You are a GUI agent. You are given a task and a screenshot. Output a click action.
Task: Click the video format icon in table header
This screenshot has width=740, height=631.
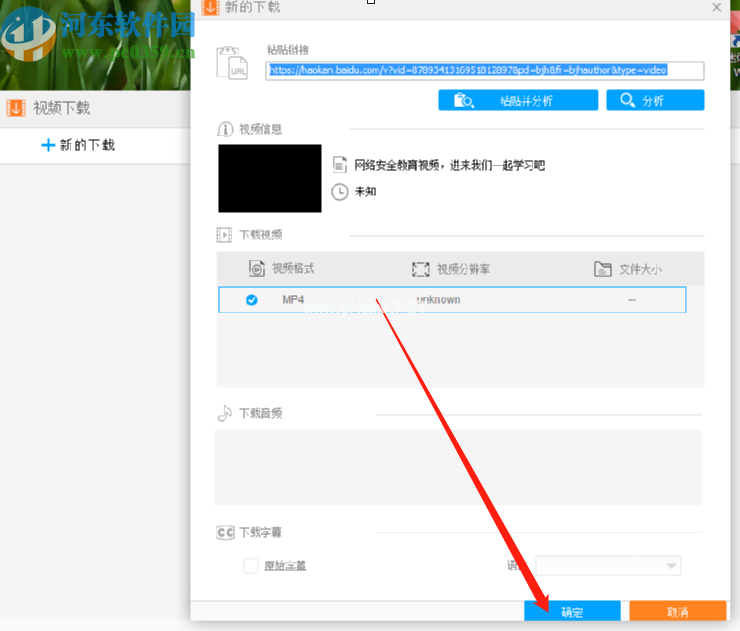(x=257, y=269)
